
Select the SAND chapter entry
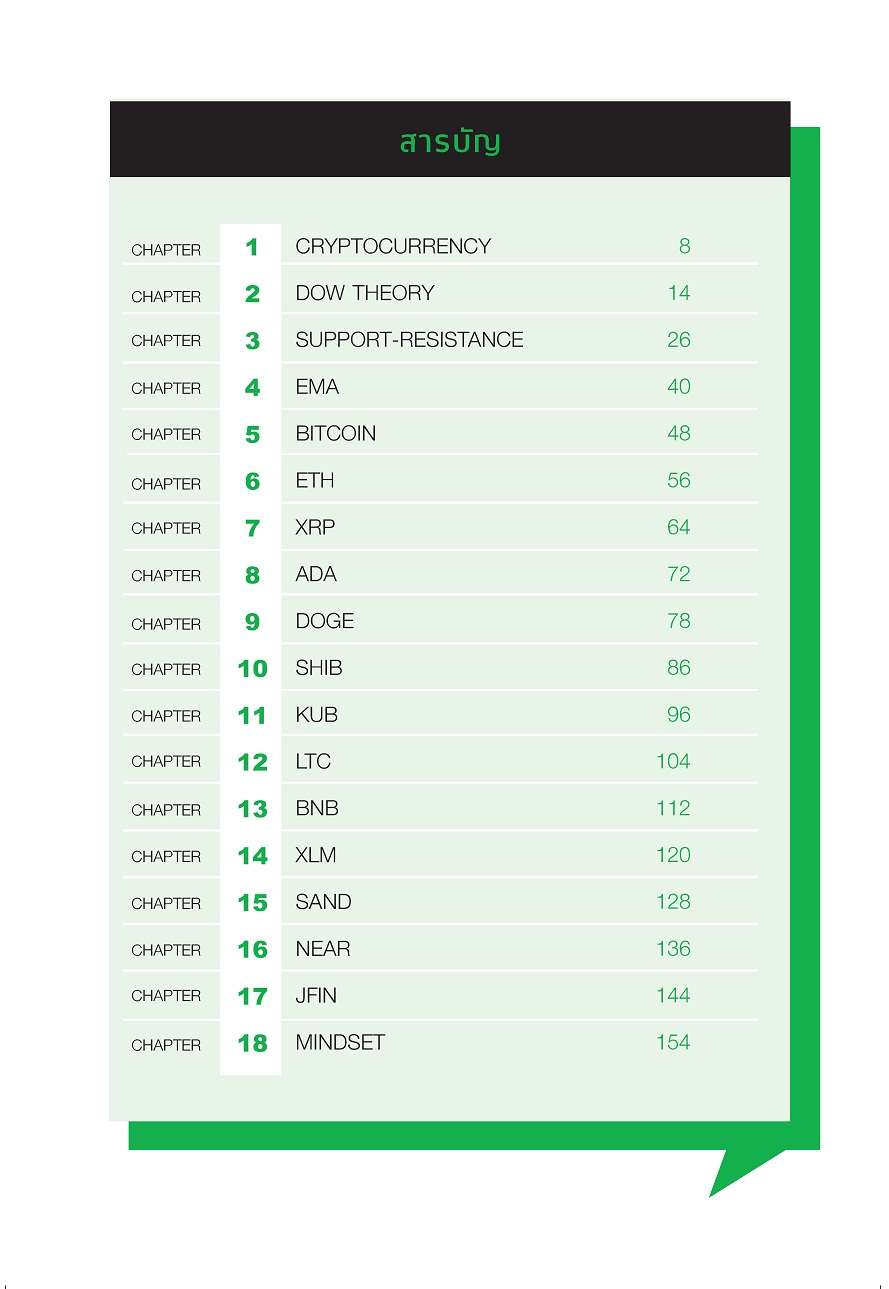(x=323, y=902)
